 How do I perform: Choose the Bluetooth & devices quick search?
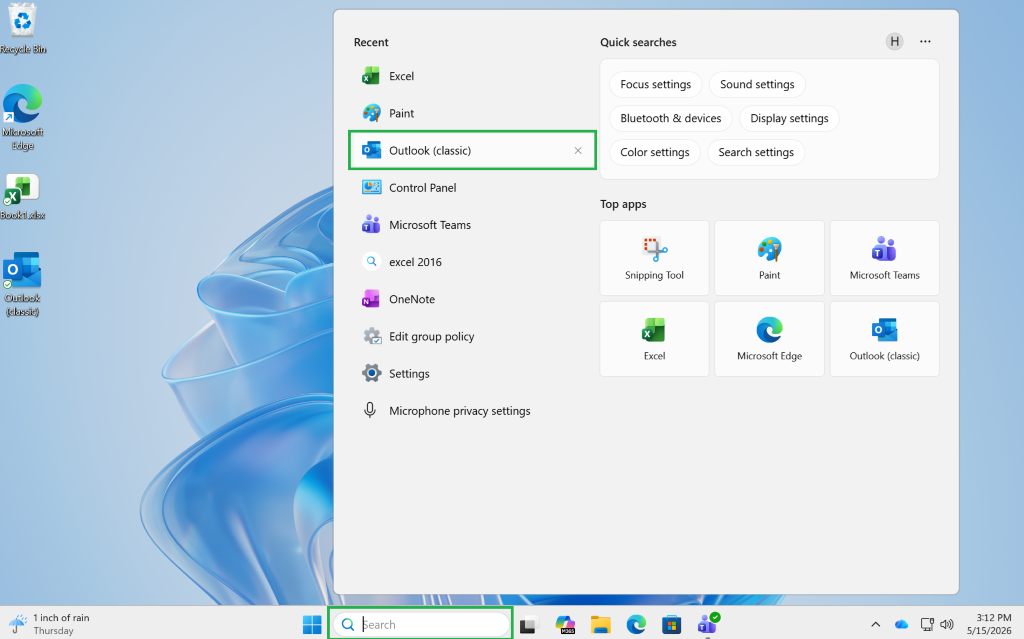pyautogui.click(x=671, y=118)
